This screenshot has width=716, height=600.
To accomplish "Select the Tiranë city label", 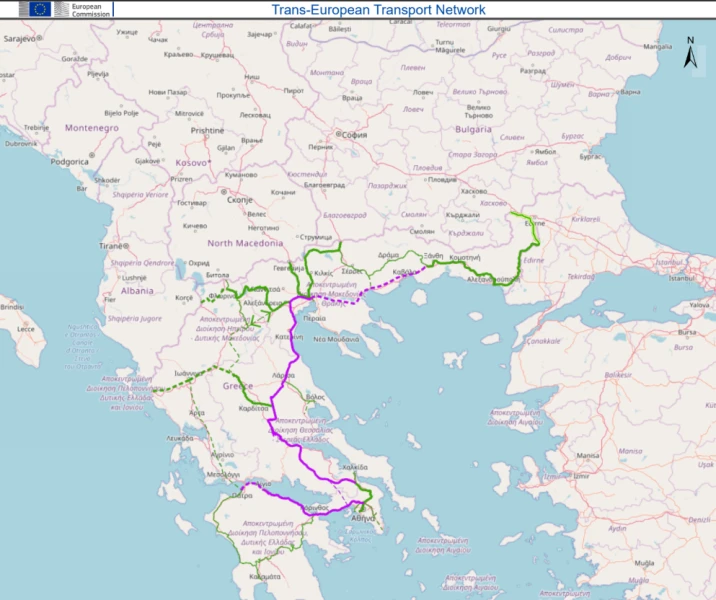I will point(111,246).
